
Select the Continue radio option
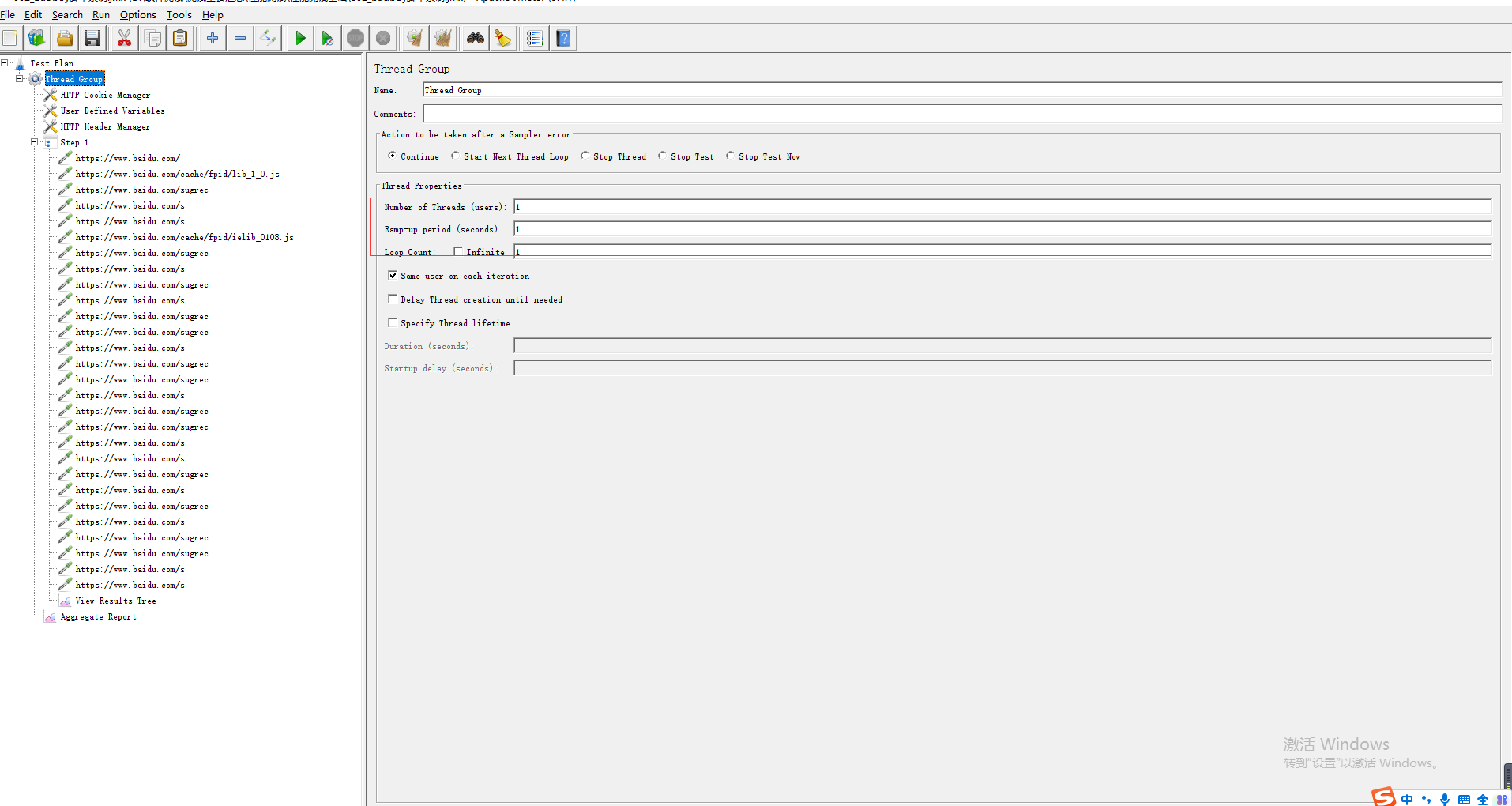392,156
